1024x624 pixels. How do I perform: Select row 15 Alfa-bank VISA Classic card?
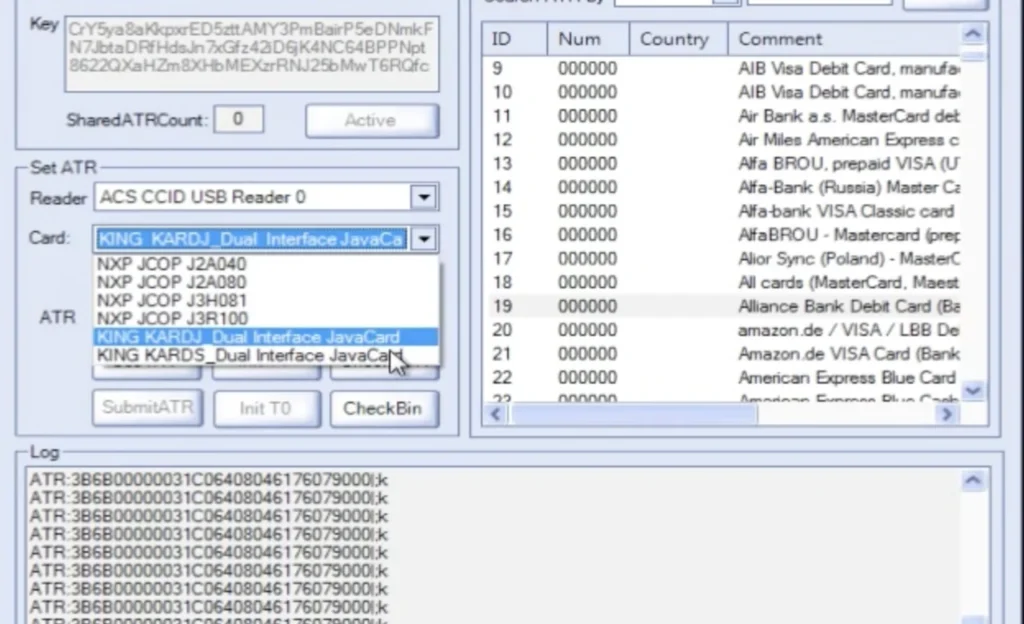[x=724, y=211]
